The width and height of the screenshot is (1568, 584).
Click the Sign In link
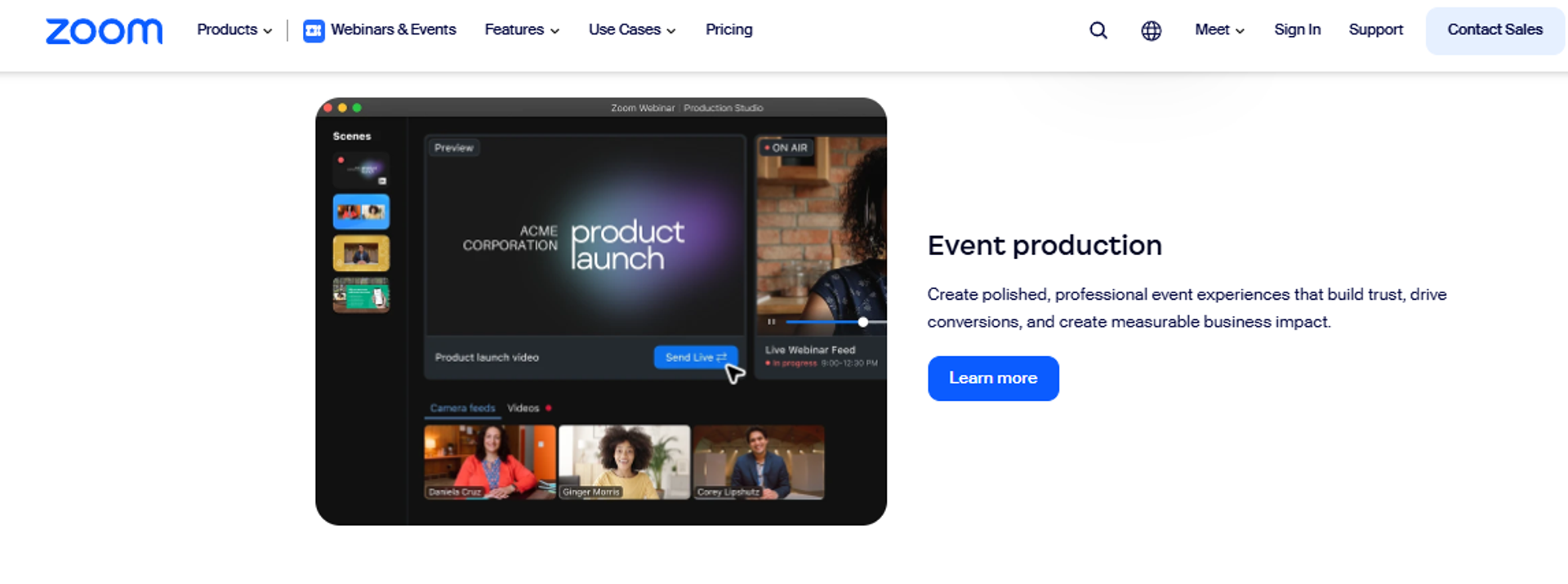click(x=1297, y=29)
